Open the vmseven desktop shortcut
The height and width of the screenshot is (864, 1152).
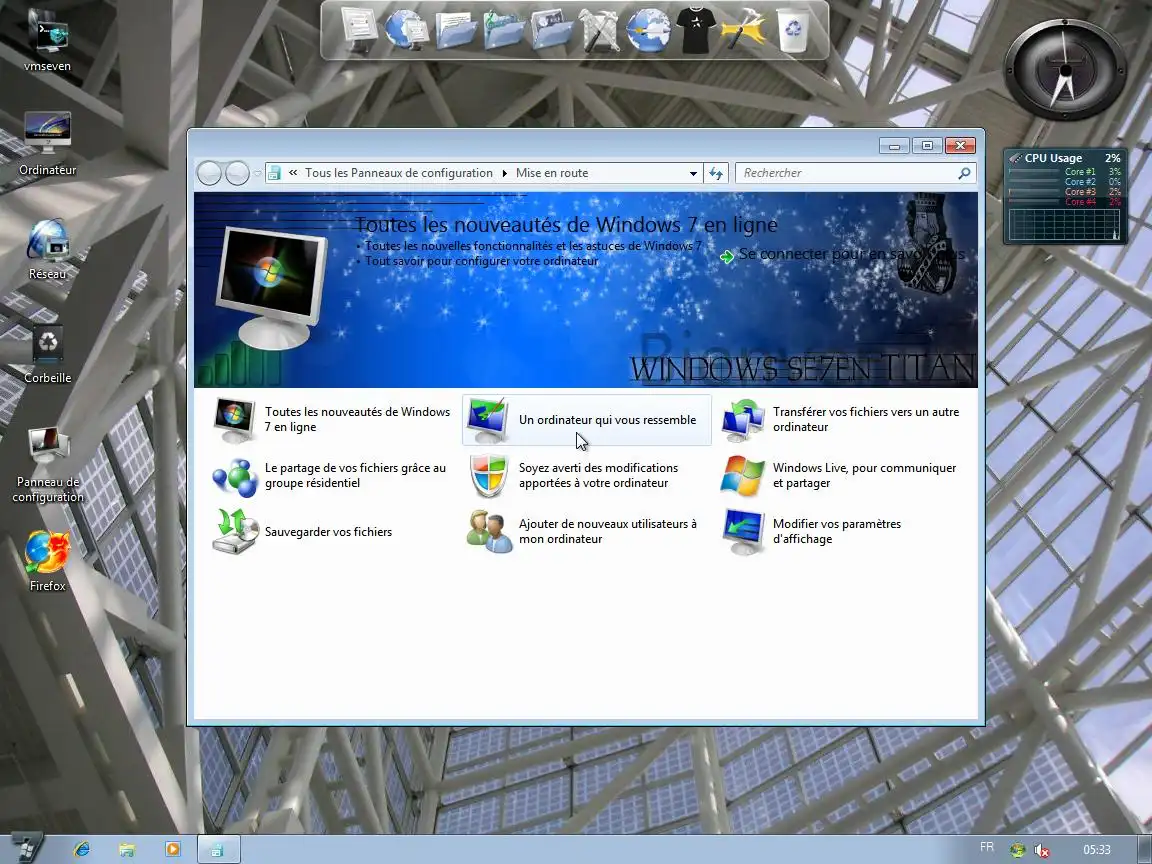point(47,43)
